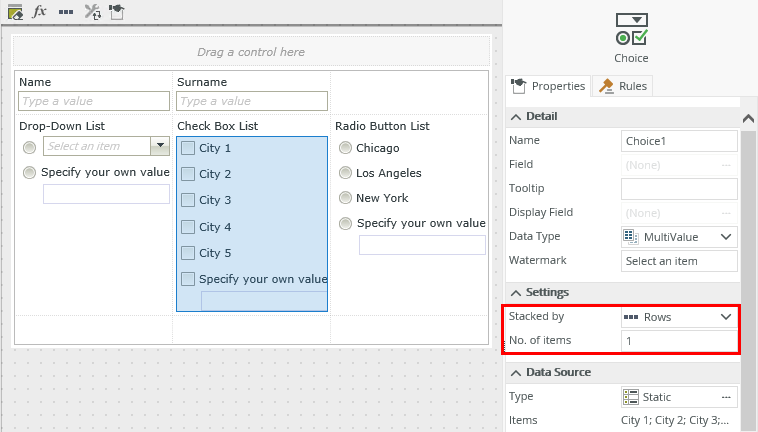Collapse the Detail section
This screenshot has height=432, width=758.
[516, 116]
